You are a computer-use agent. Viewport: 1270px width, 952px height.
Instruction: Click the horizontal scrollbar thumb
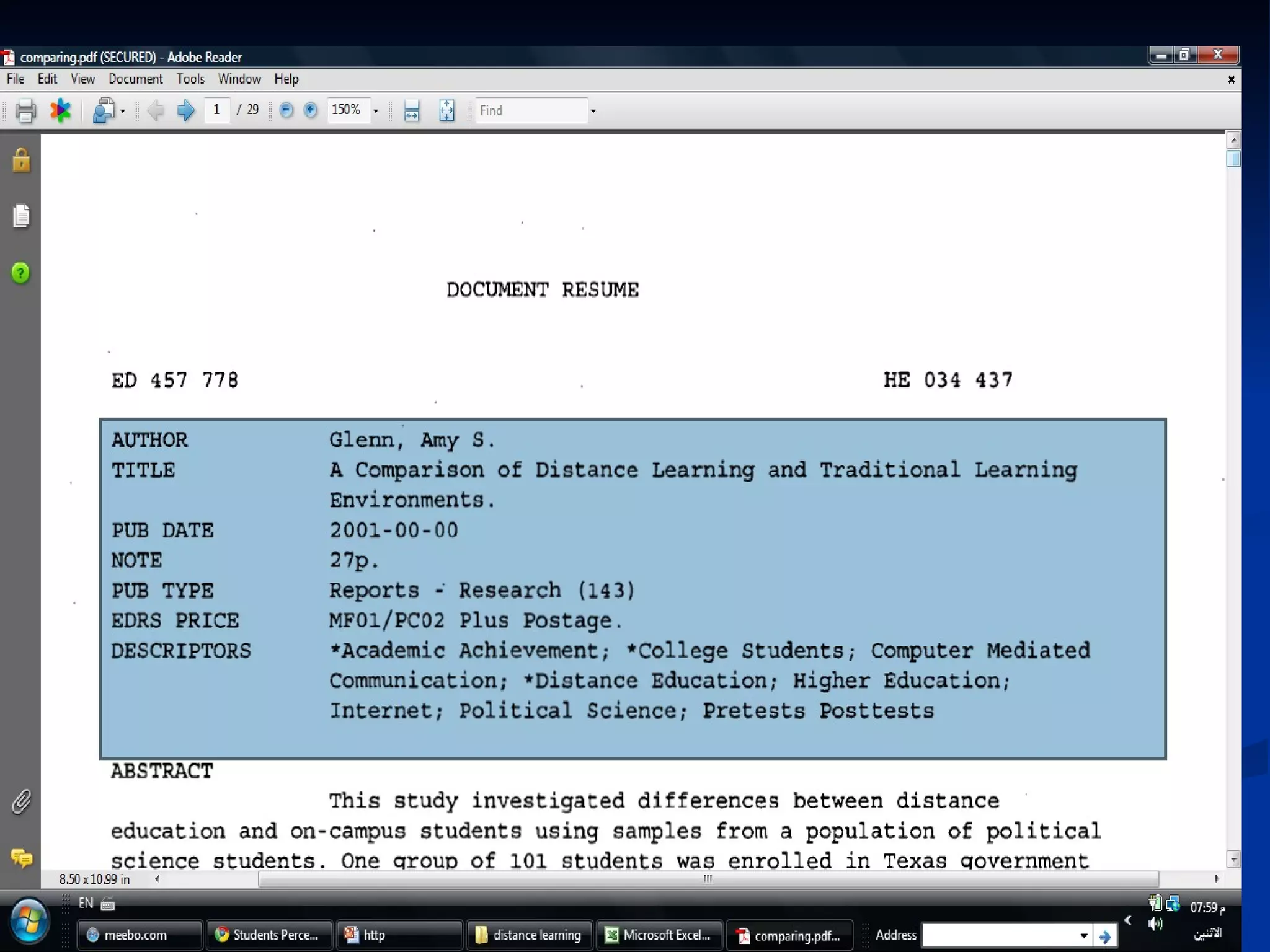[708, 878]
